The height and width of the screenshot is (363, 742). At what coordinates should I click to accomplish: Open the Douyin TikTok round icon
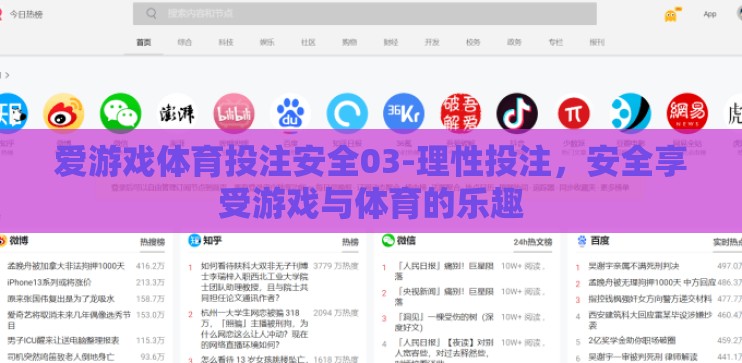(x=517, y=113)
